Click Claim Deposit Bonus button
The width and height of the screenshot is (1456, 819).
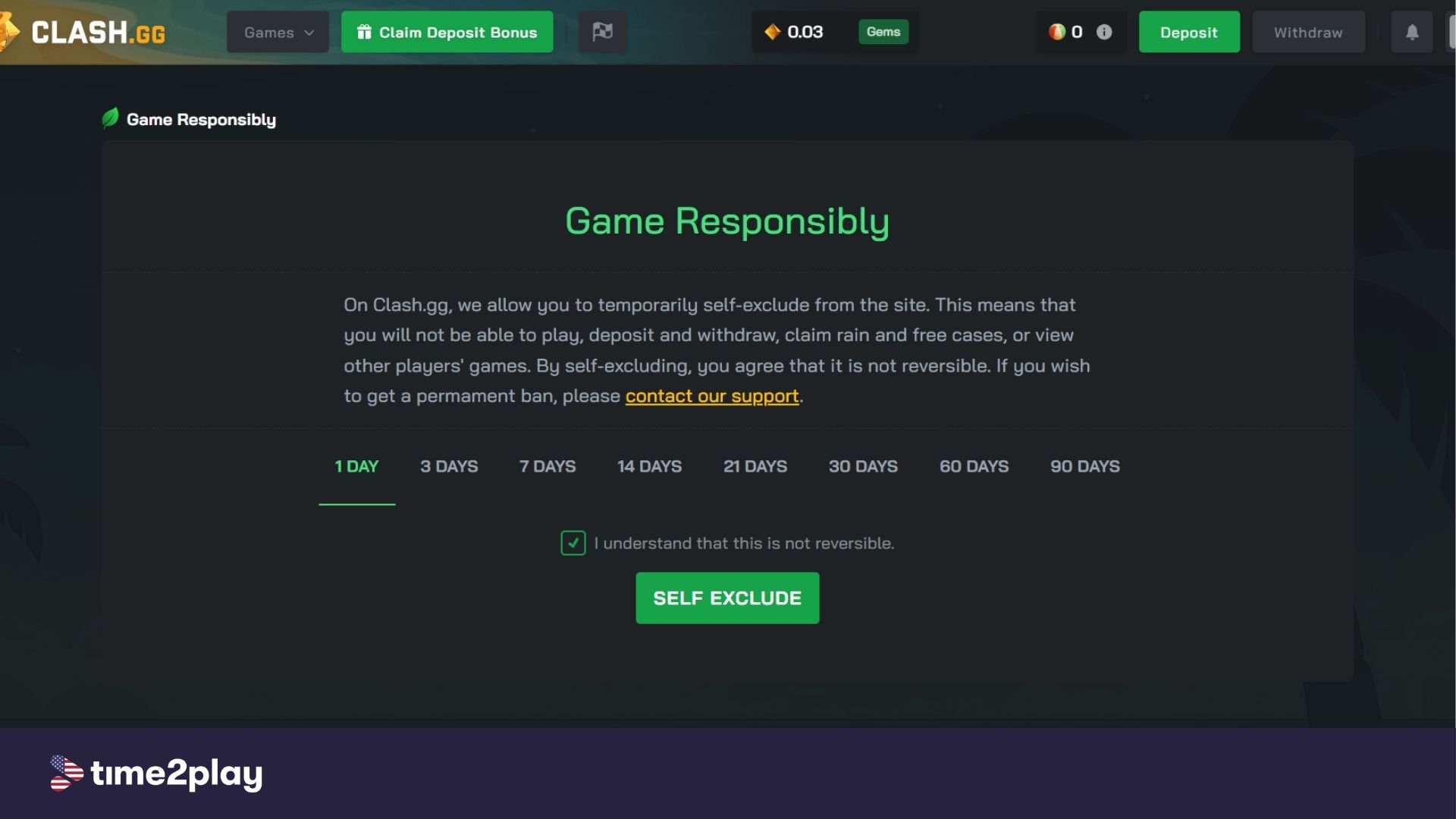[x=447, y=32]
